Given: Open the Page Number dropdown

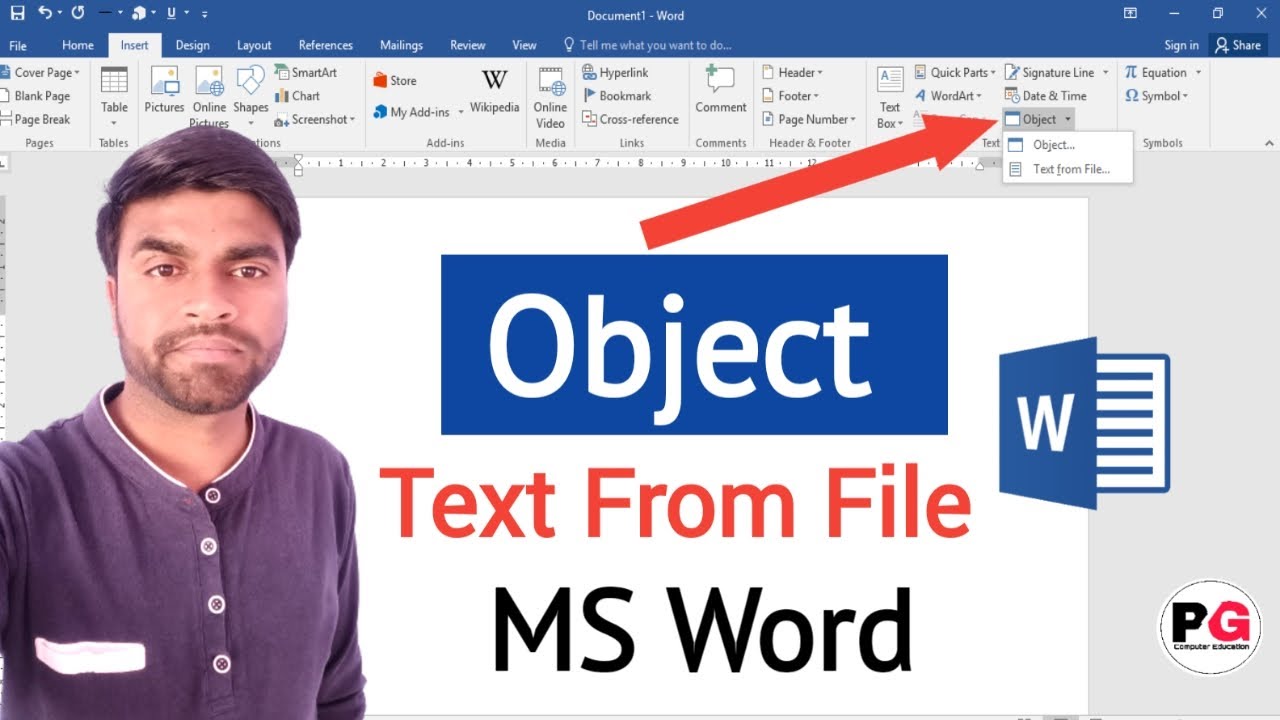Looking at the screenshot, I should click(x=809, y=119).
